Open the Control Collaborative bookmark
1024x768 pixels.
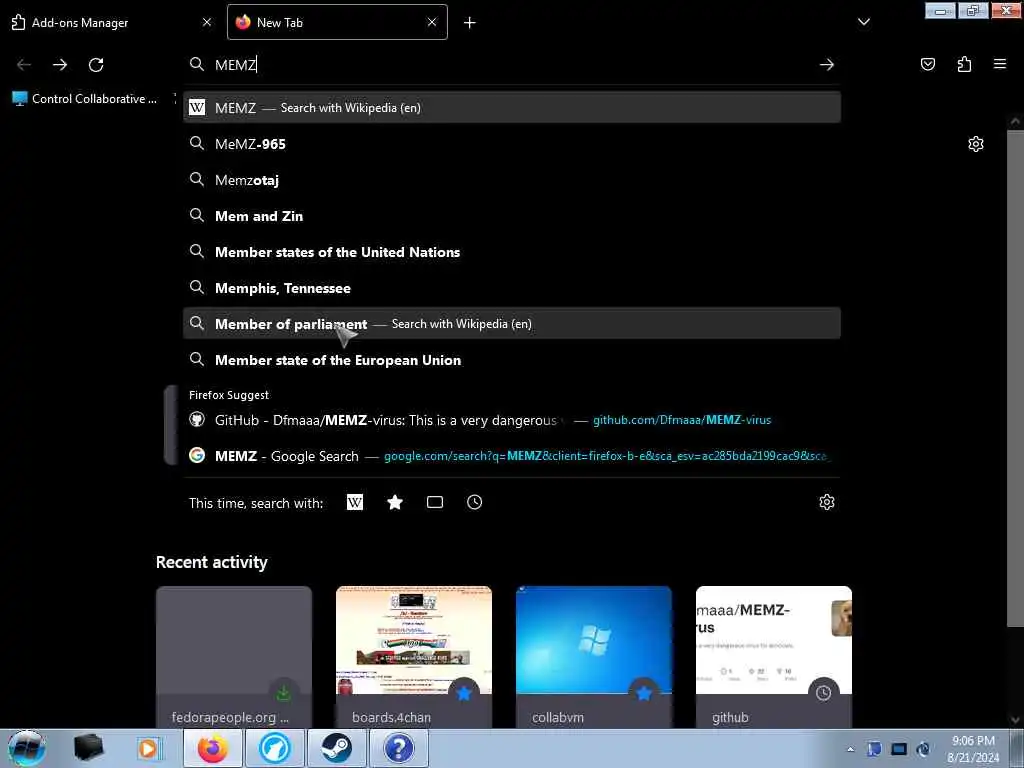[x=85, y=99]
